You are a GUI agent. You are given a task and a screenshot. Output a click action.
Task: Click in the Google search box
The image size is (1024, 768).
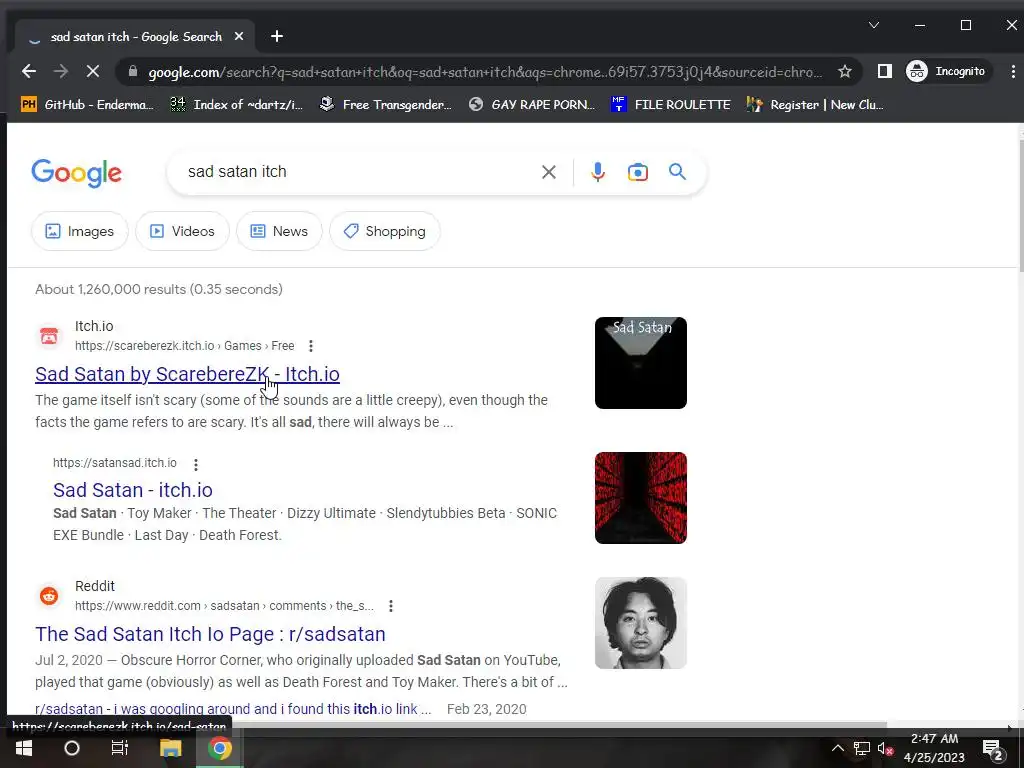click(x=359, y=172)
